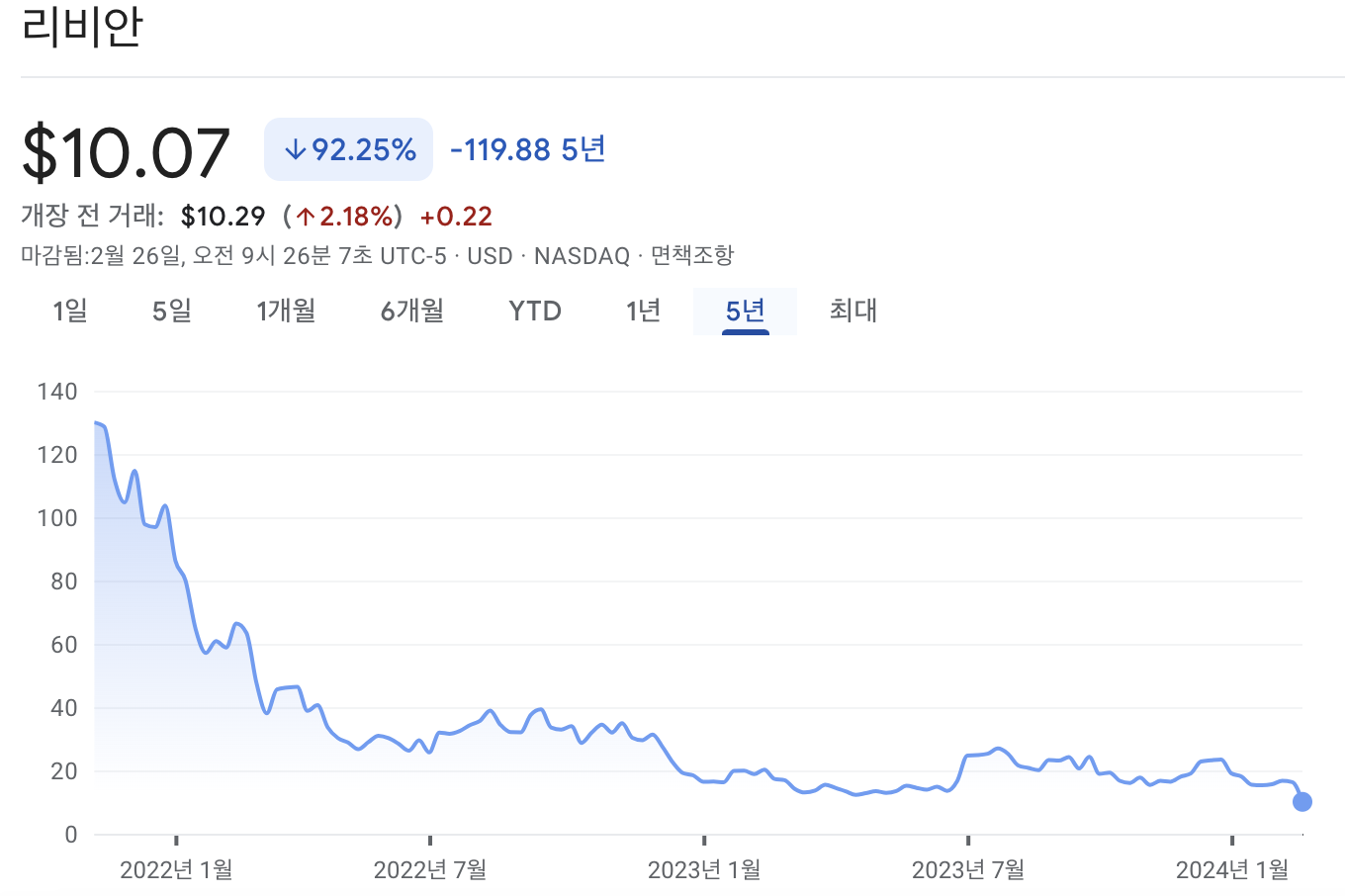Click the 80 y-axis value
1345x896 pixels.
coord(64,582)
